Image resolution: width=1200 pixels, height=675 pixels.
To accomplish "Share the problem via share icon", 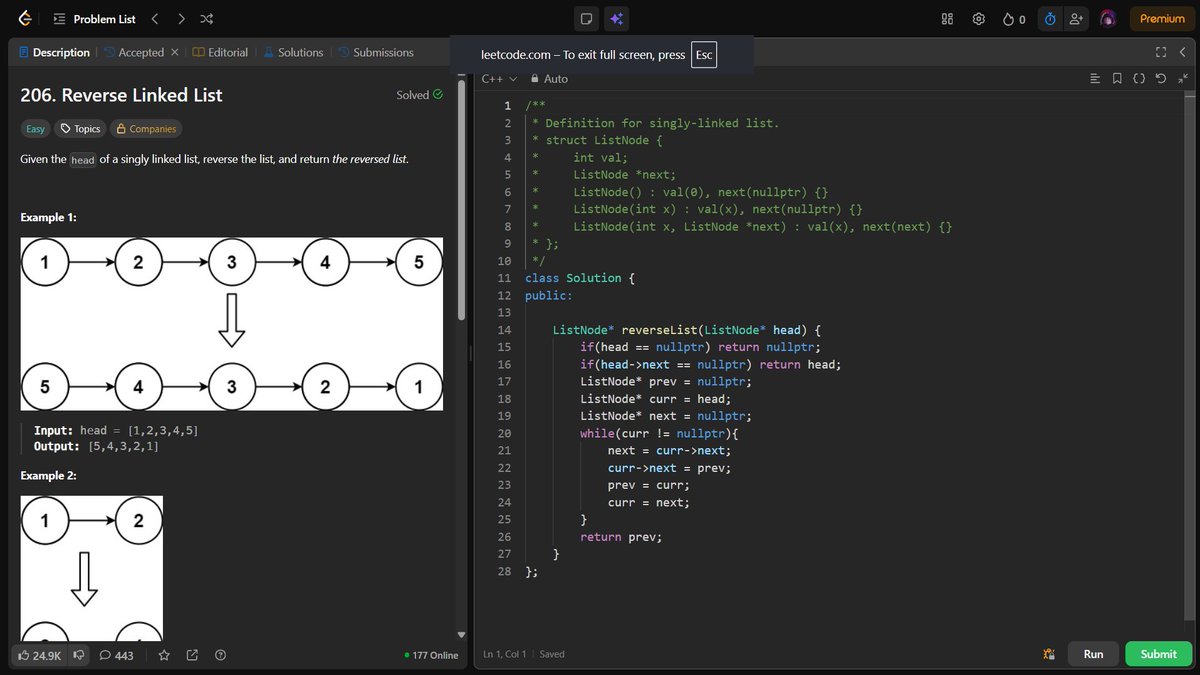I will point(192,655).
